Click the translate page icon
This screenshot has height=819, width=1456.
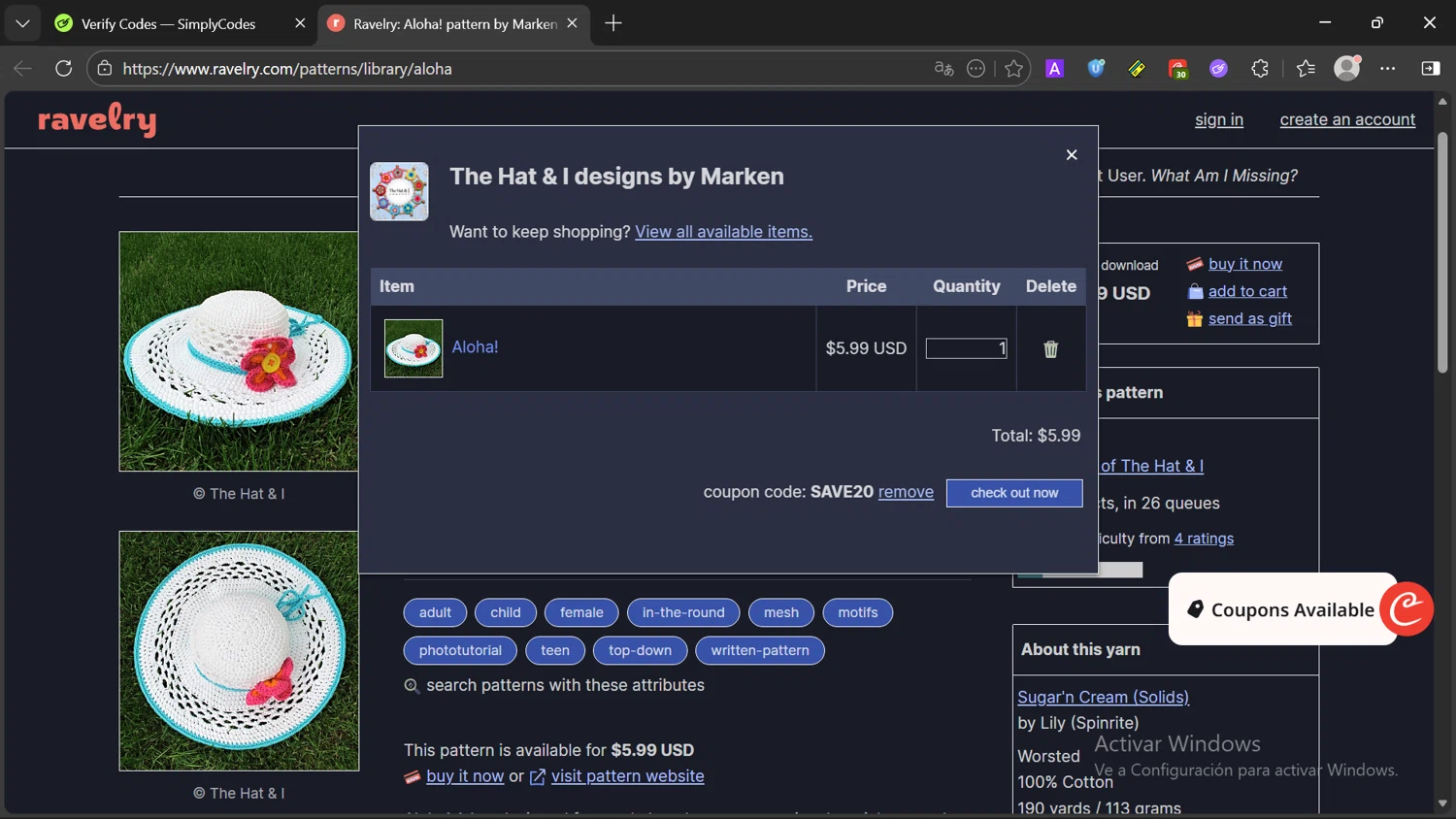[x=943, y=68]
